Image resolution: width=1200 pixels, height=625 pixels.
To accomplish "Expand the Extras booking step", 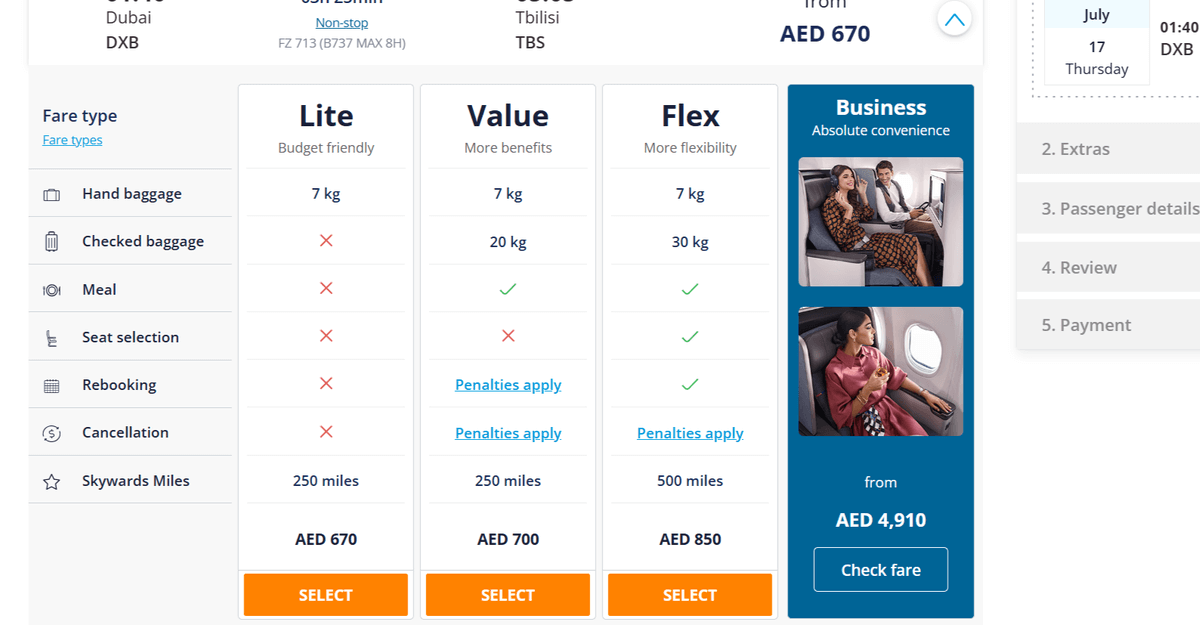I will click(x=1108, y=149).
